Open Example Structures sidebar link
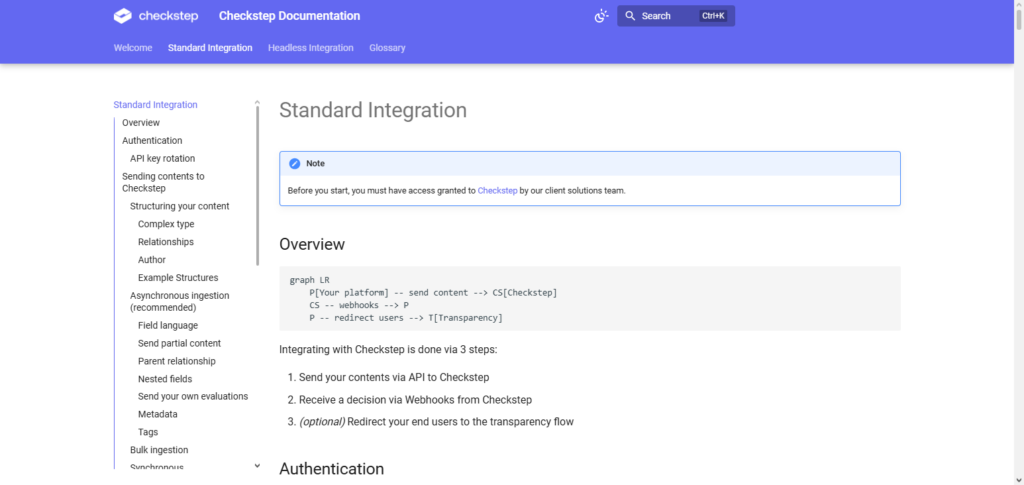This screenshot has width=1024, height=485. pyautogui.click(x=178, y=277)
